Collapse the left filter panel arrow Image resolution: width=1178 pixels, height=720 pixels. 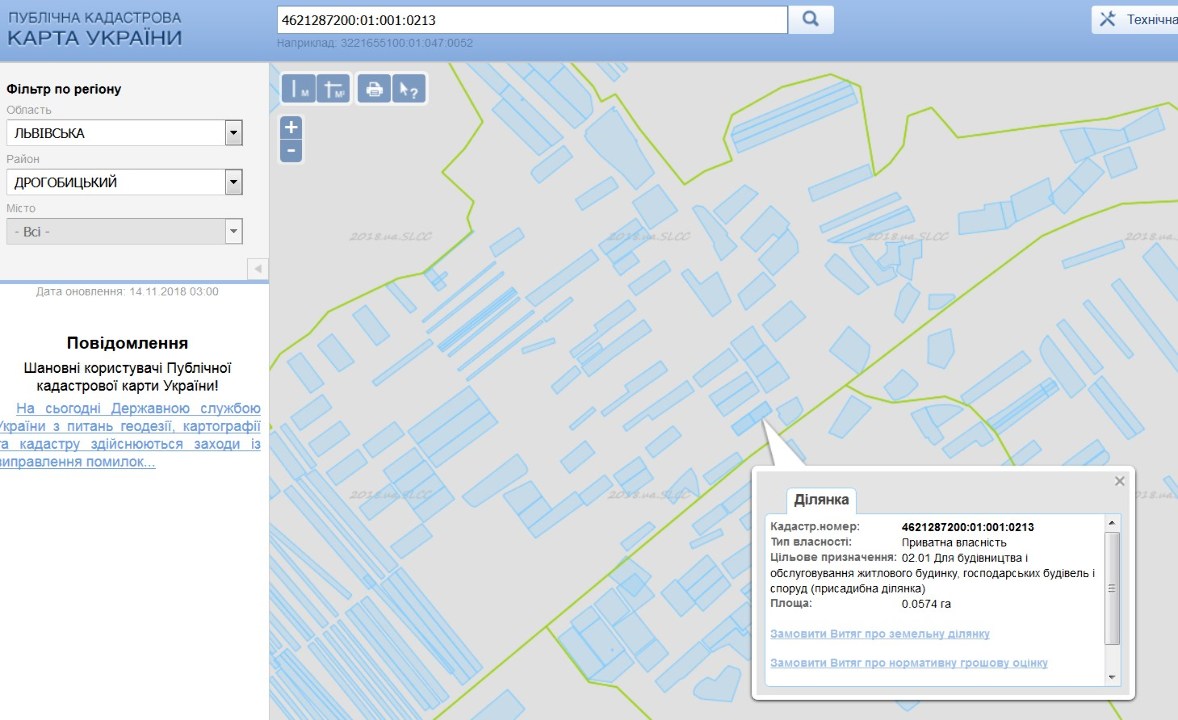tap(257, 269)
